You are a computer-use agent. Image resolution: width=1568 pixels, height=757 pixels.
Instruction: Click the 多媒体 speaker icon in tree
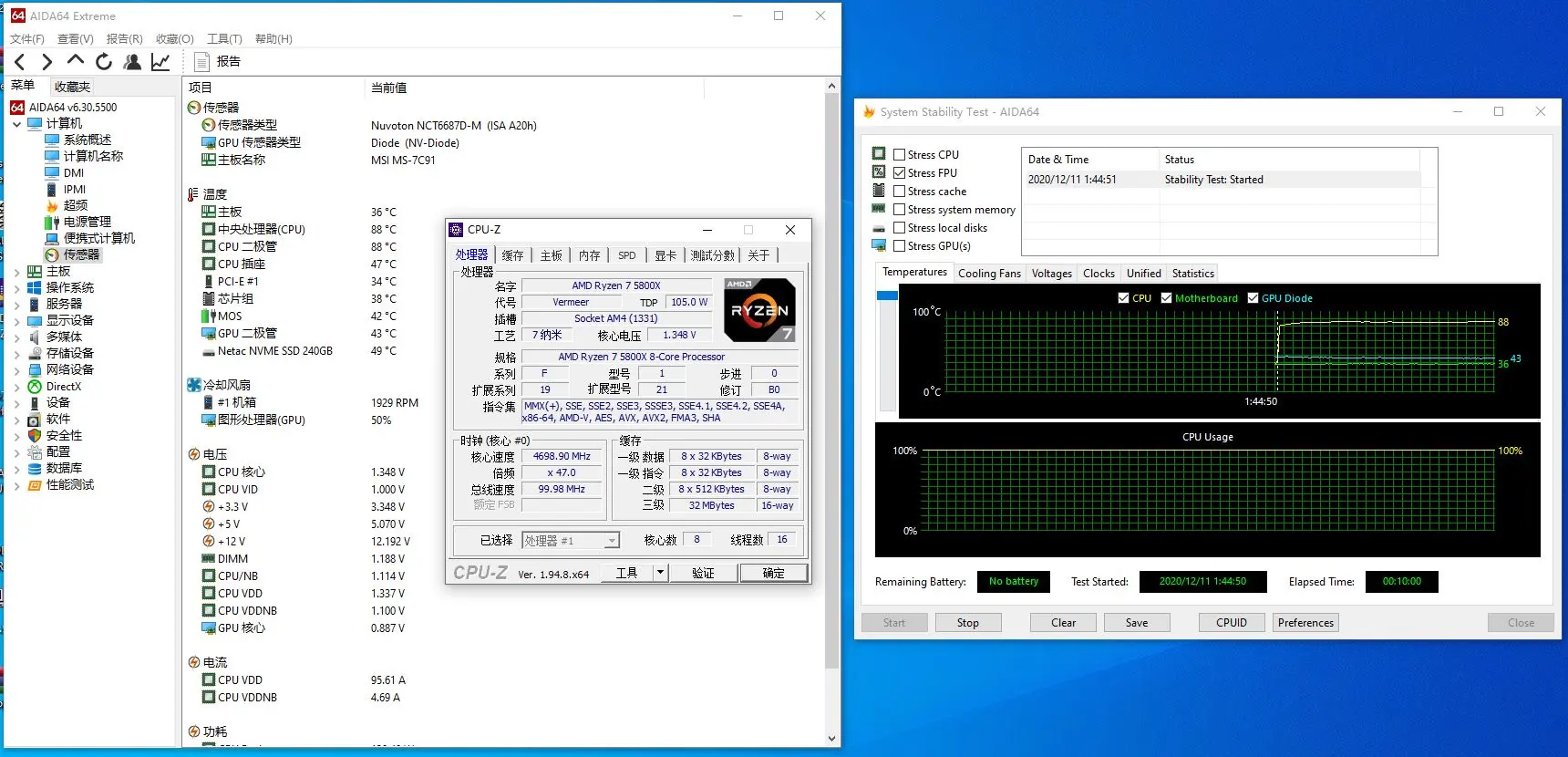35,337
